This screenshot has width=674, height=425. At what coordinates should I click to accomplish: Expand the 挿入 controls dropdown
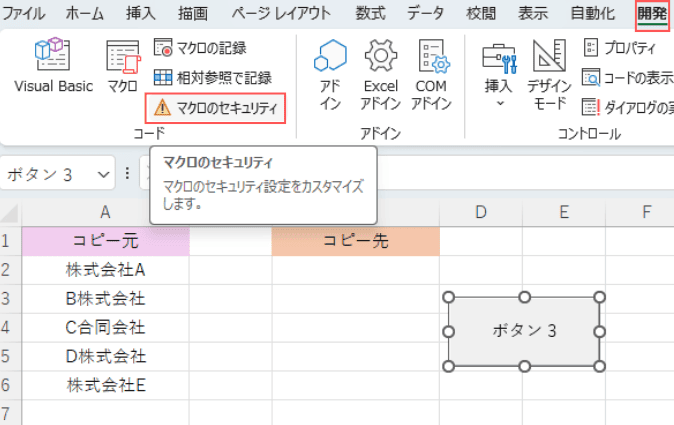pos(499,75)
